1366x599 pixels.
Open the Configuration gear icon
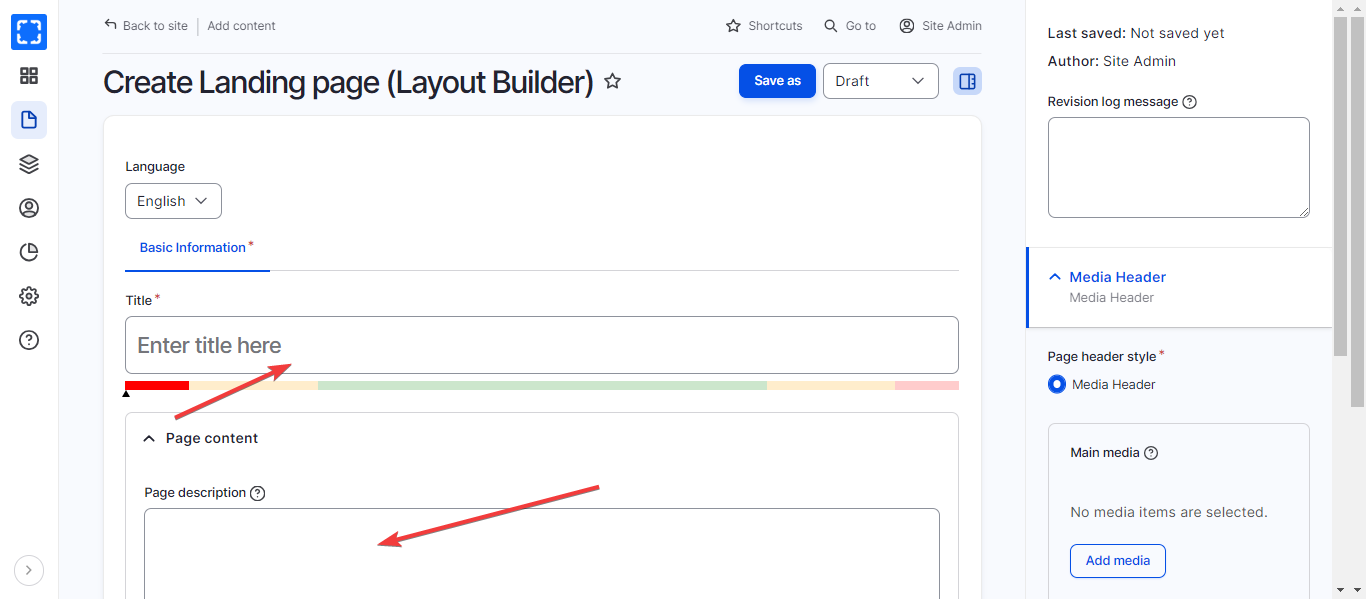point(29,296)
